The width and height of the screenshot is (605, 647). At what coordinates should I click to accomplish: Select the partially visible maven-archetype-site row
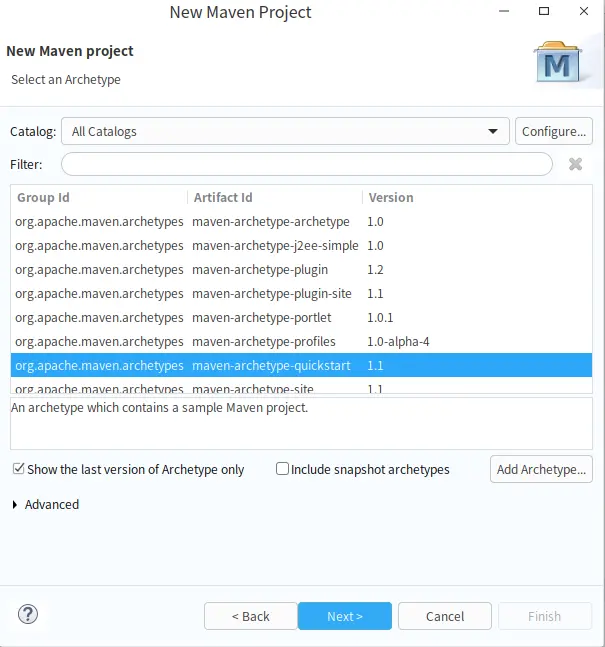pyautogui.click(x=301, y=387)
